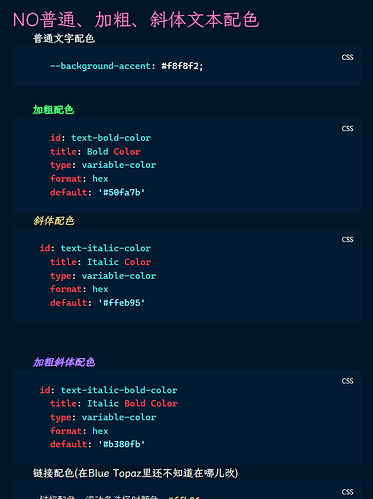
Task: Click the id: text-bold-color line
Action: click(x=100, y=138)
